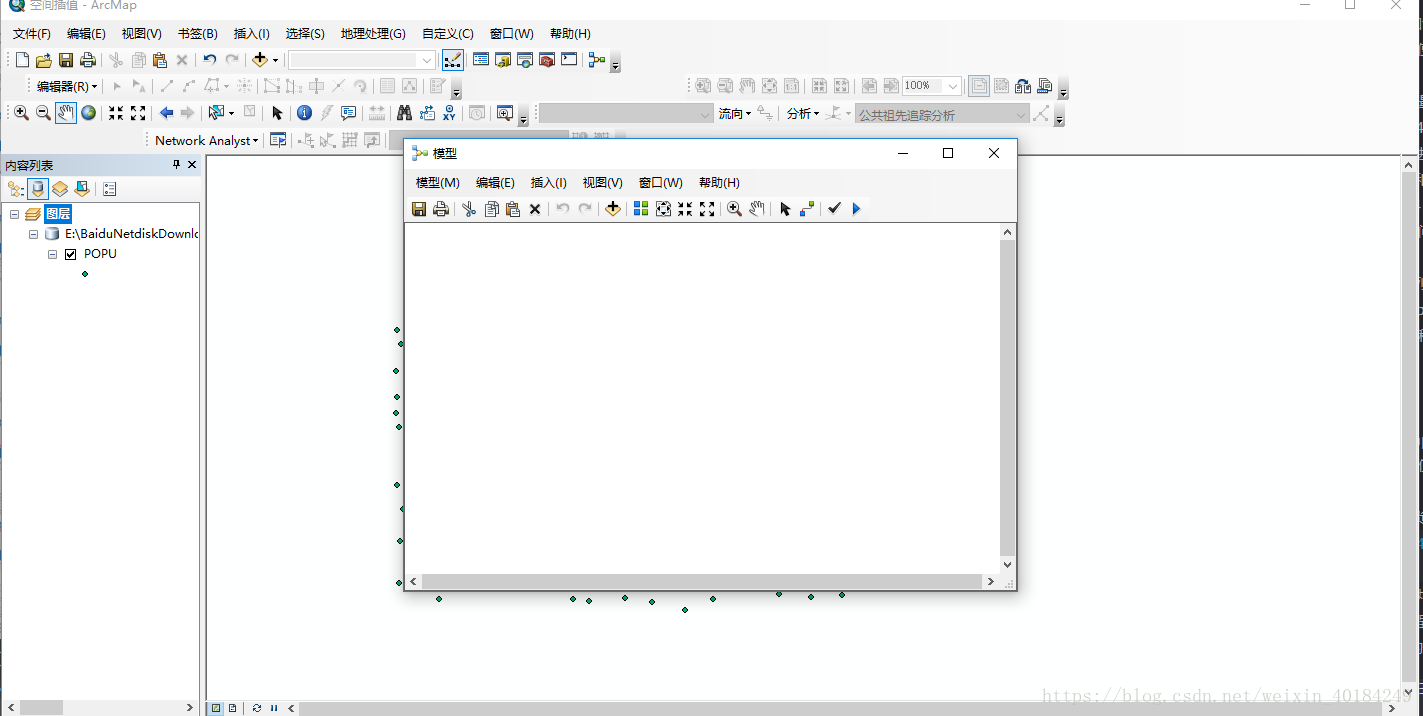Toggle the Editor toolbar icon
The width and height of the screenshot is (1423, 716).
point(453,60)
